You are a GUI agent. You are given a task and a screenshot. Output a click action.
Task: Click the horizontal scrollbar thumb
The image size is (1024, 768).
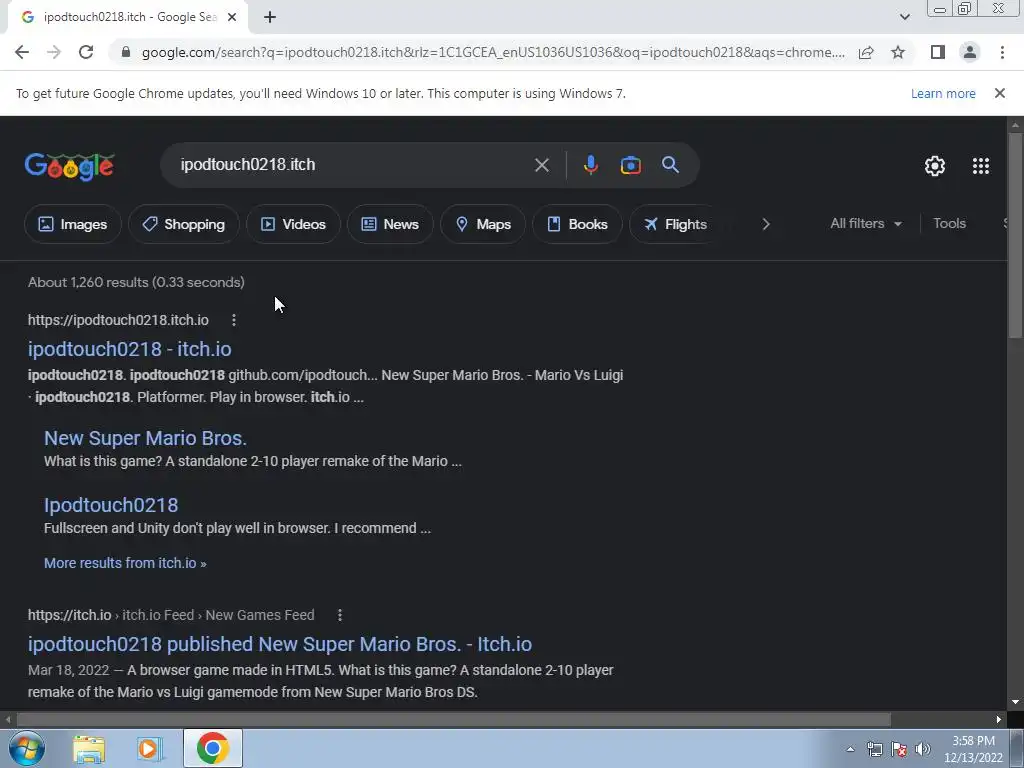click(x=453, y=720)
